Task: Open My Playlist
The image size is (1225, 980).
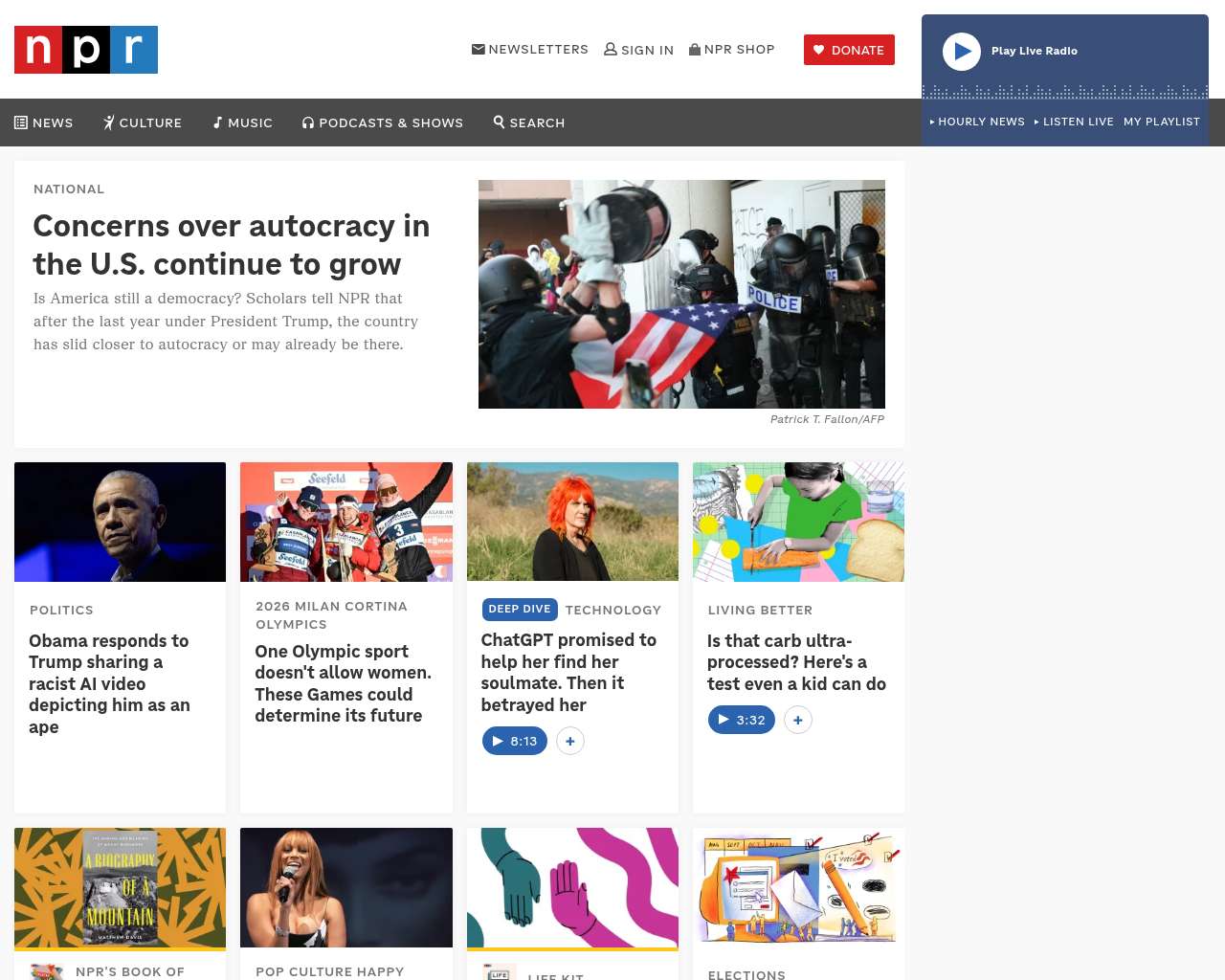Action: (1162, 122)
